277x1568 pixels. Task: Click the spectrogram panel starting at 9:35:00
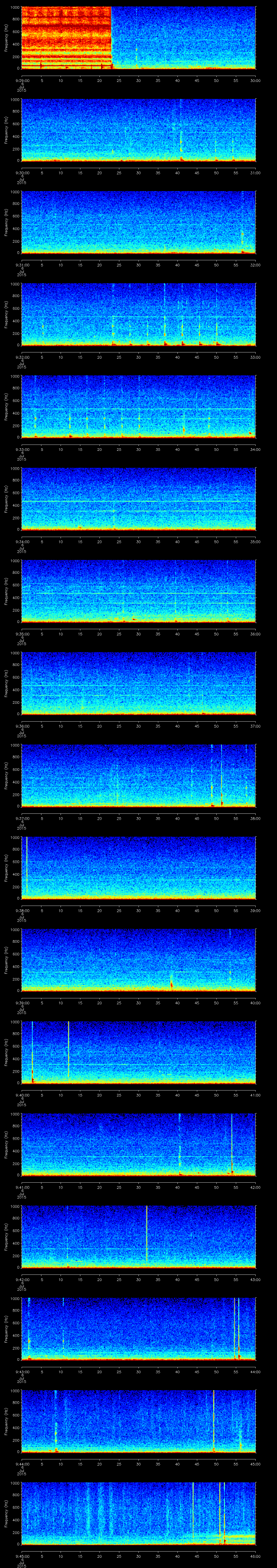pyautogui.click(x=138, y=591)
